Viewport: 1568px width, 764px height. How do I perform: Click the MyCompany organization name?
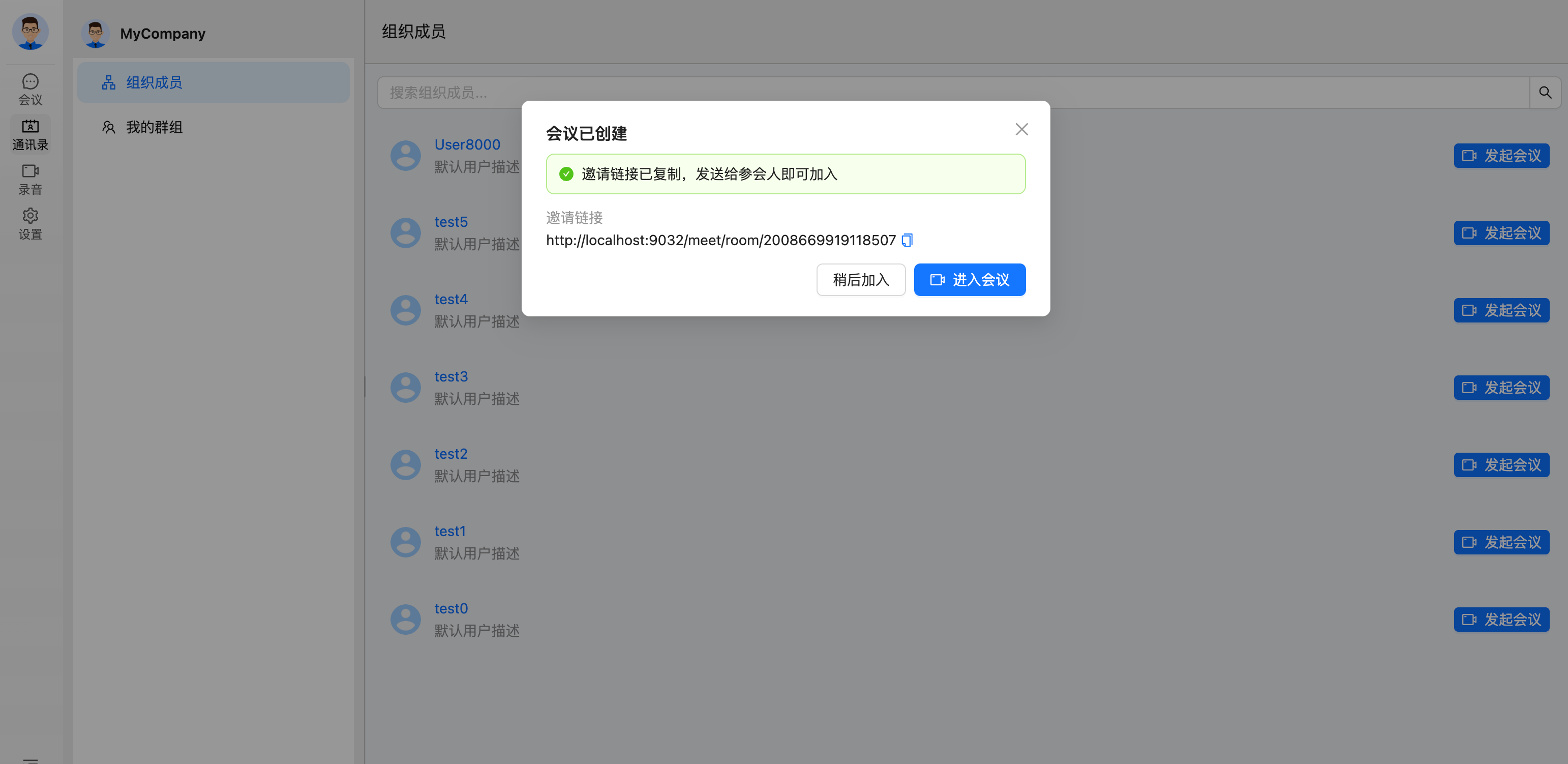coord(163,34)
